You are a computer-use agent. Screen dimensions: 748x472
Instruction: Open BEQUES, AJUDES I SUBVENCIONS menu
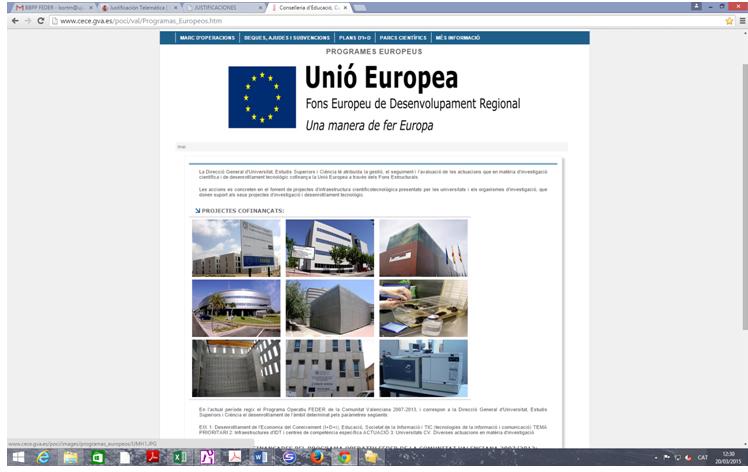tap(287, 38)
